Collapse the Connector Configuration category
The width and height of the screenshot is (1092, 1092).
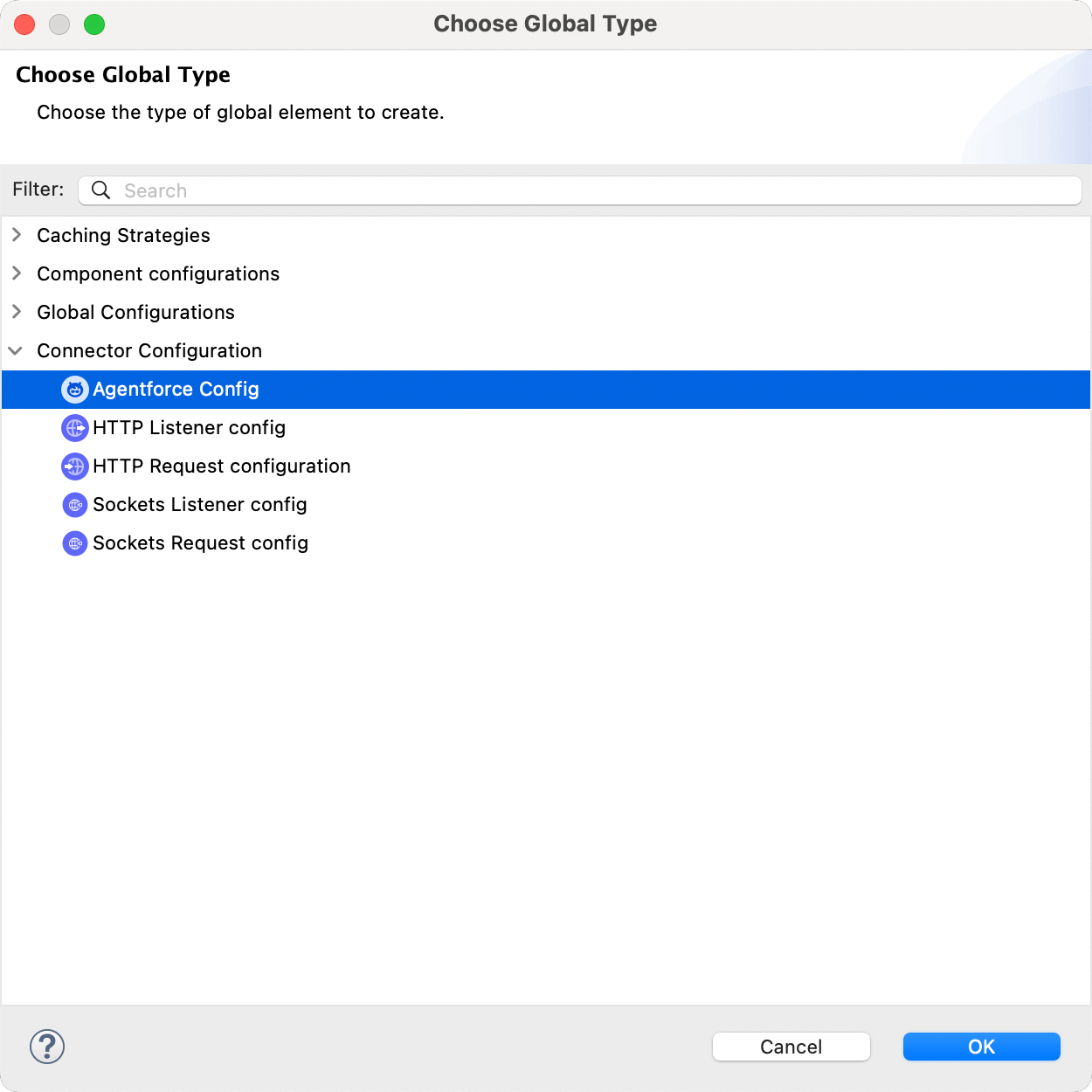tap(16, 350)
